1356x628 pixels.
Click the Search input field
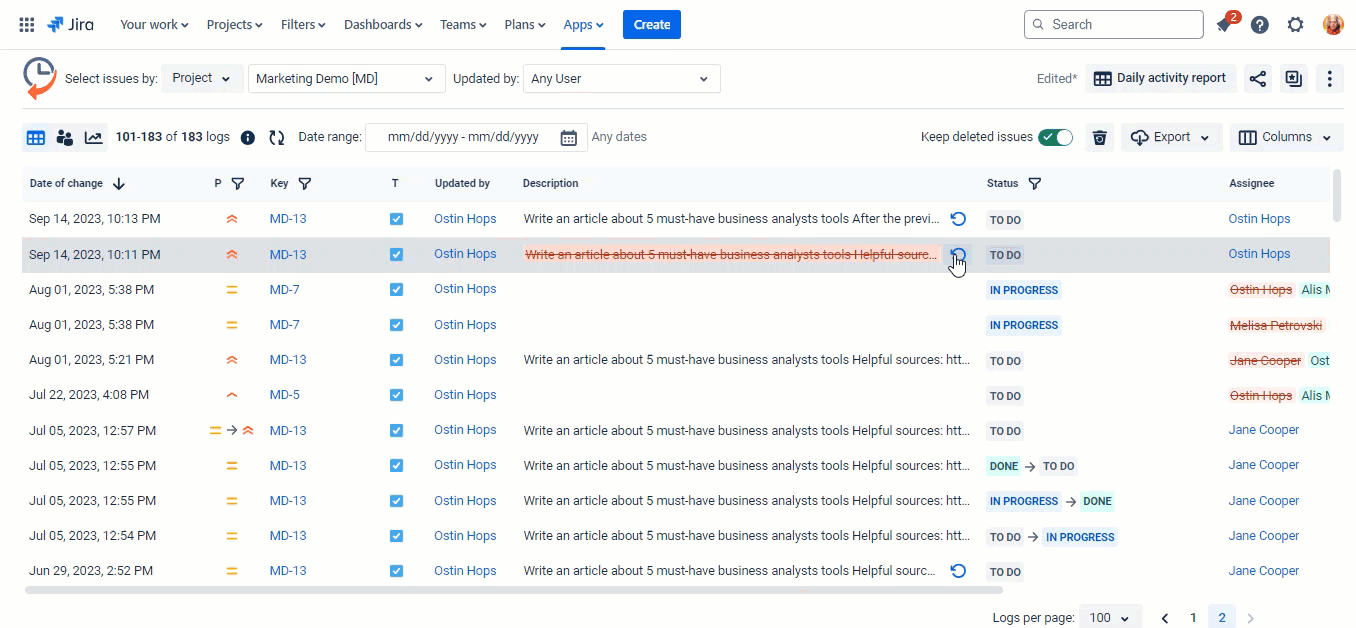pos(1114,25)
